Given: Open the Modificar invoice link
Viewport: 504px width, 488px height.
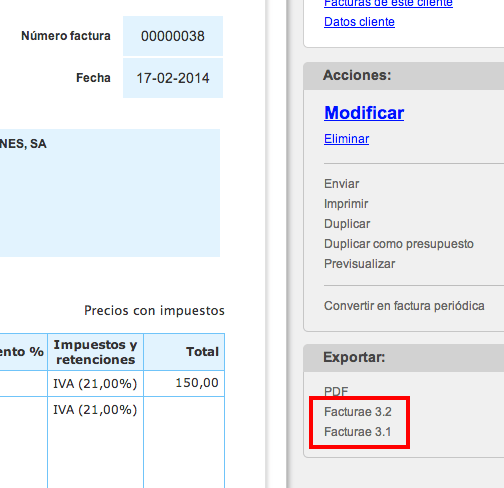Looking at the screenshot, I should pyautogui.click(x=364, y=113).
